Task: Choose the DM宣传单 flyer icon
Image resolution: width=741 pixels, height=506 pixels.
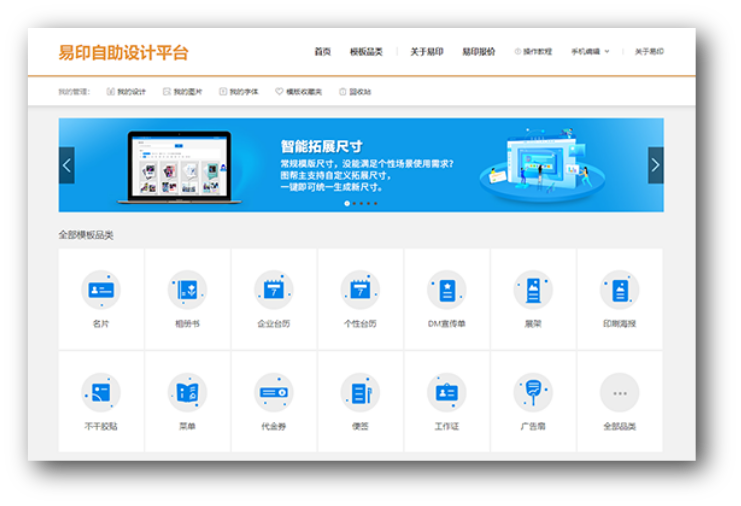Action: [447, 290]
